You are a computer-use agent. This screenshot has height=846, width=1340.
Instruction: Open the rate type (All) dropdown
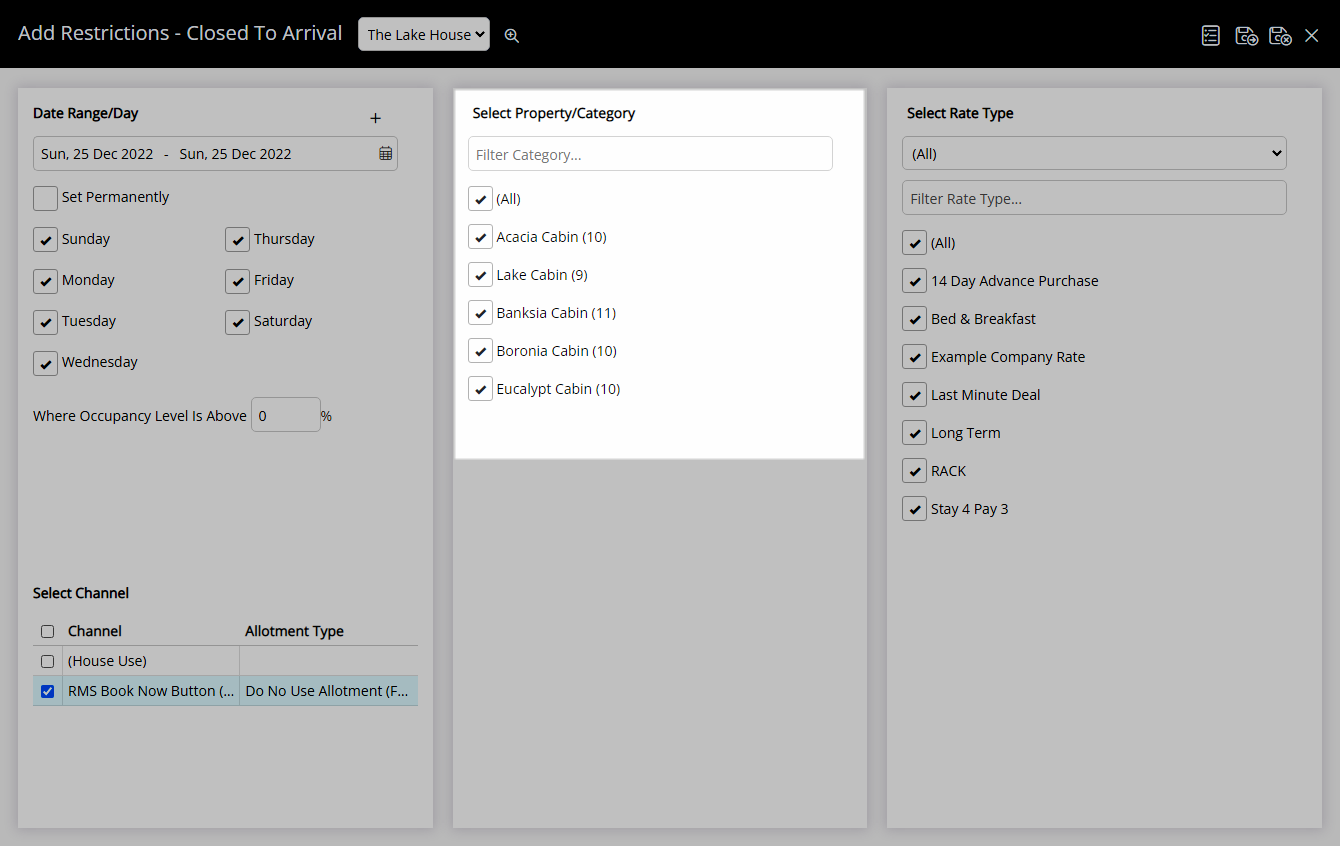(x=1094, y=153)
